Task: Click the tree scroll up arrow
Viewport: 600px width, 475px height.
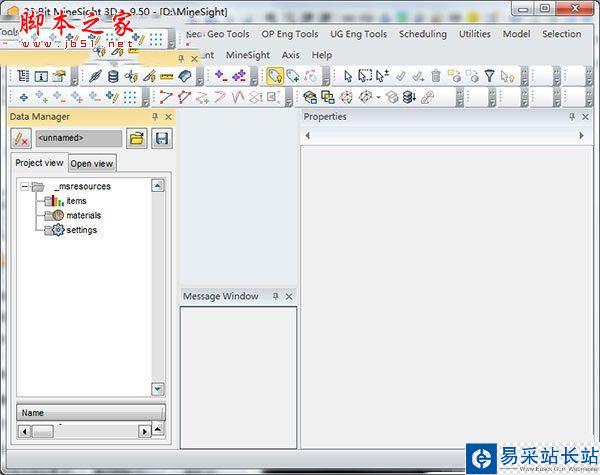Action: (x=158, y=186)
